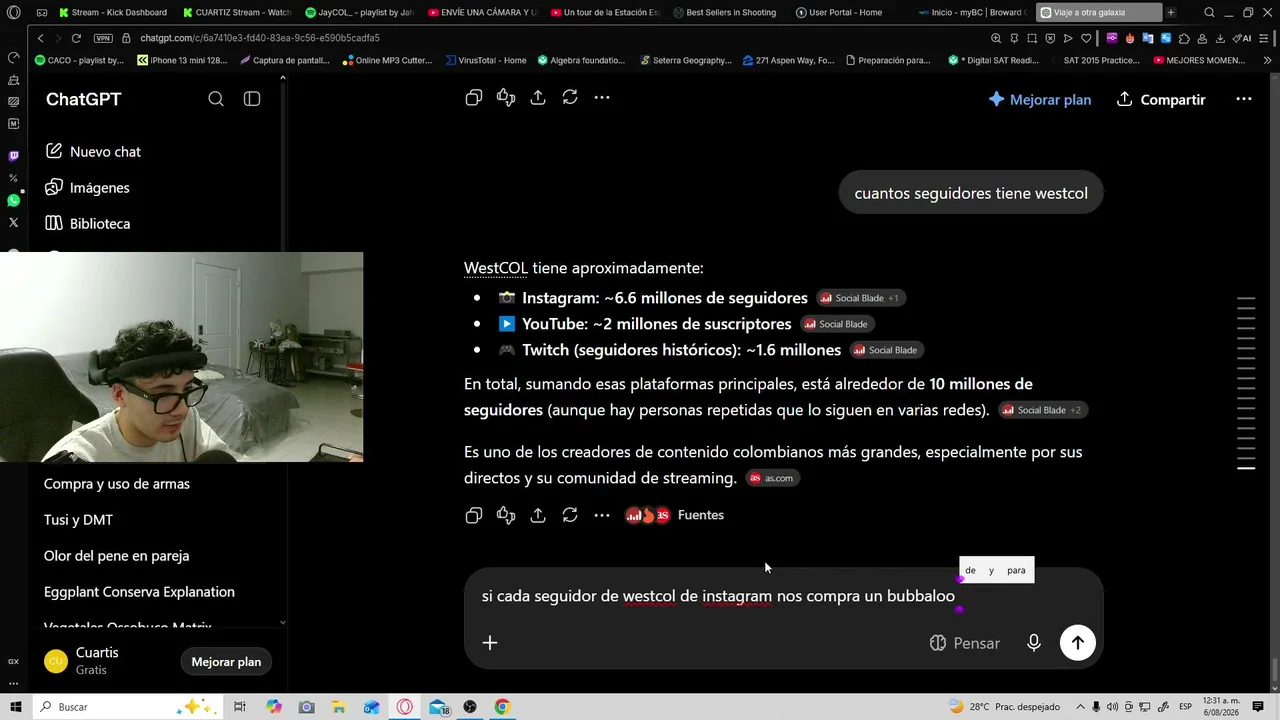Open Opera sidebar three-dot settings
1280x720 pixels.
14,684
